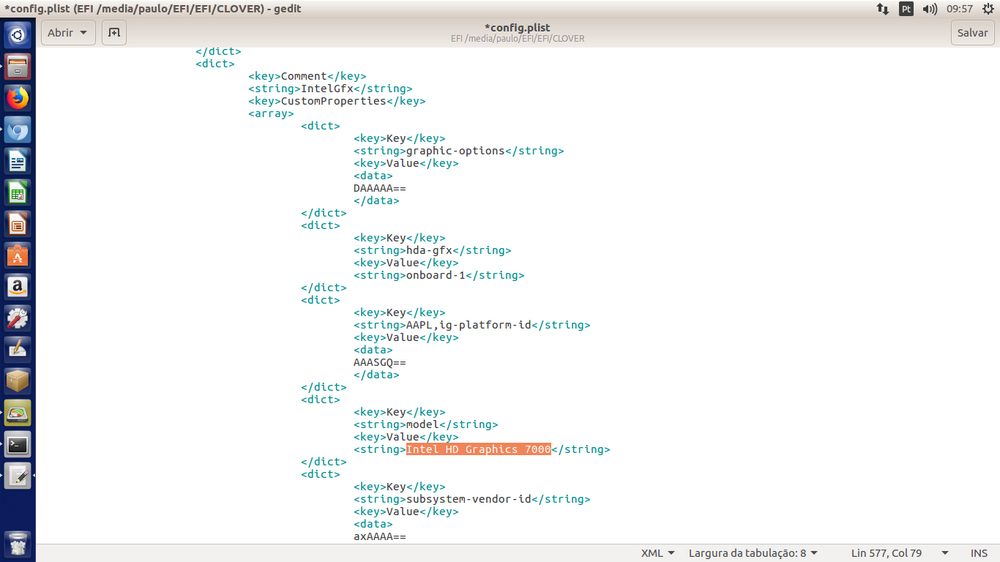
Task: Open the Amazon launcher icon
Action: [x=18, y=287]
